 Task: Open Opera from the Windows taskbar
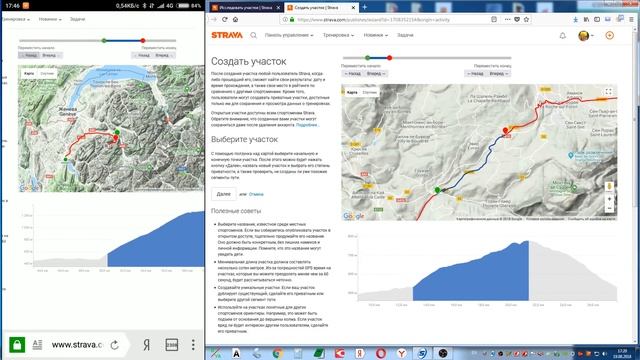pos(381,353)
